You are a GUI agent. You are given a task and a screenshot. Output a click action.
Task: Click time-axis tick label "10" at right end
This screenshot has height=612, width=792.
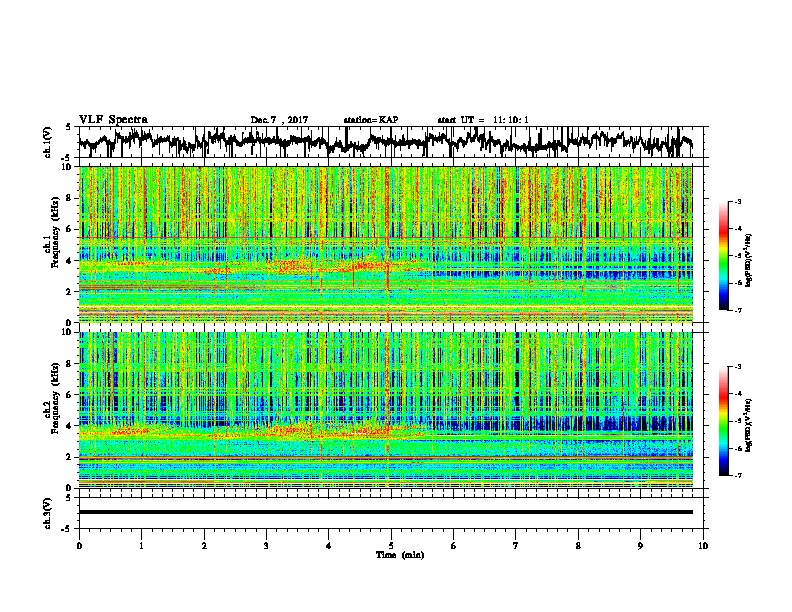[703, 546]
